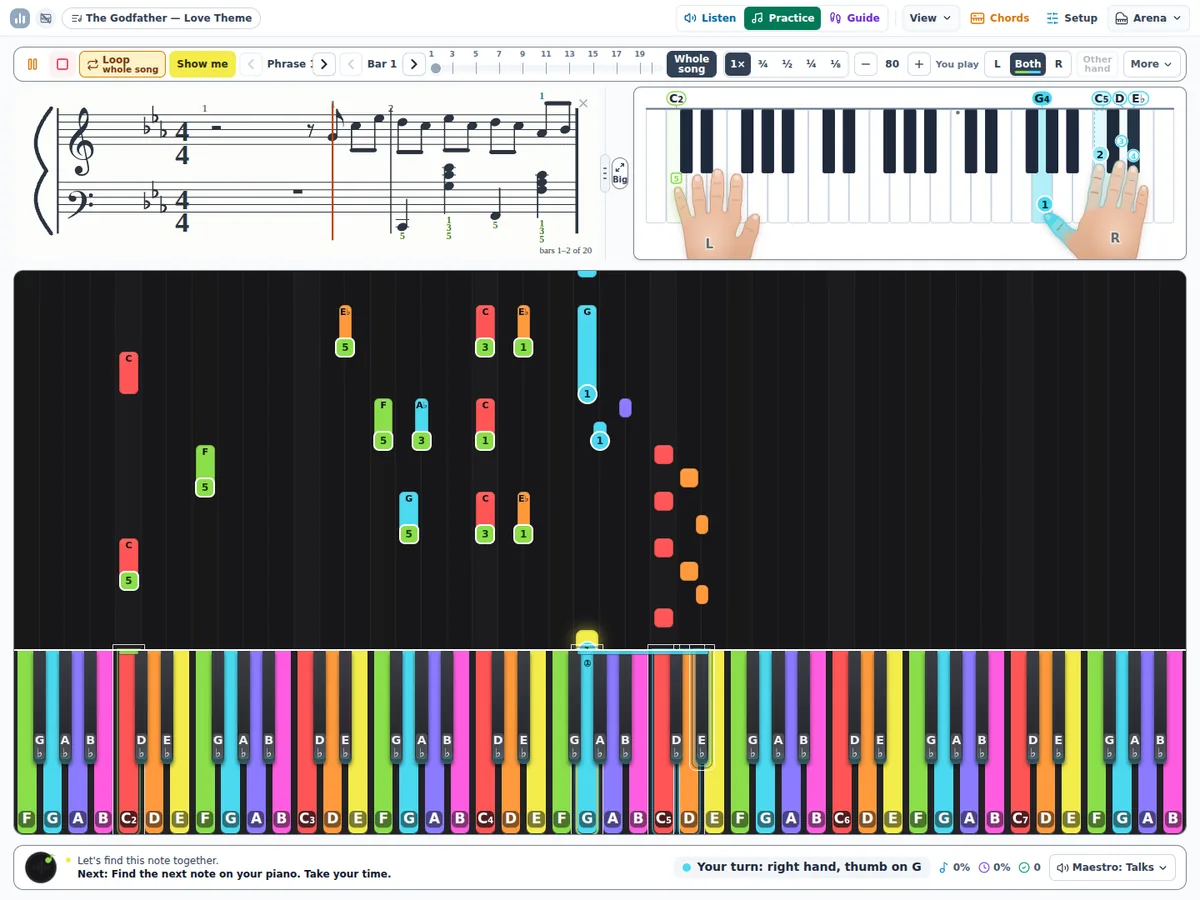Image resolution: width=1200 pixels, height=900 pixels.
Task: Open the View dropdown
Action: [931, 18]
